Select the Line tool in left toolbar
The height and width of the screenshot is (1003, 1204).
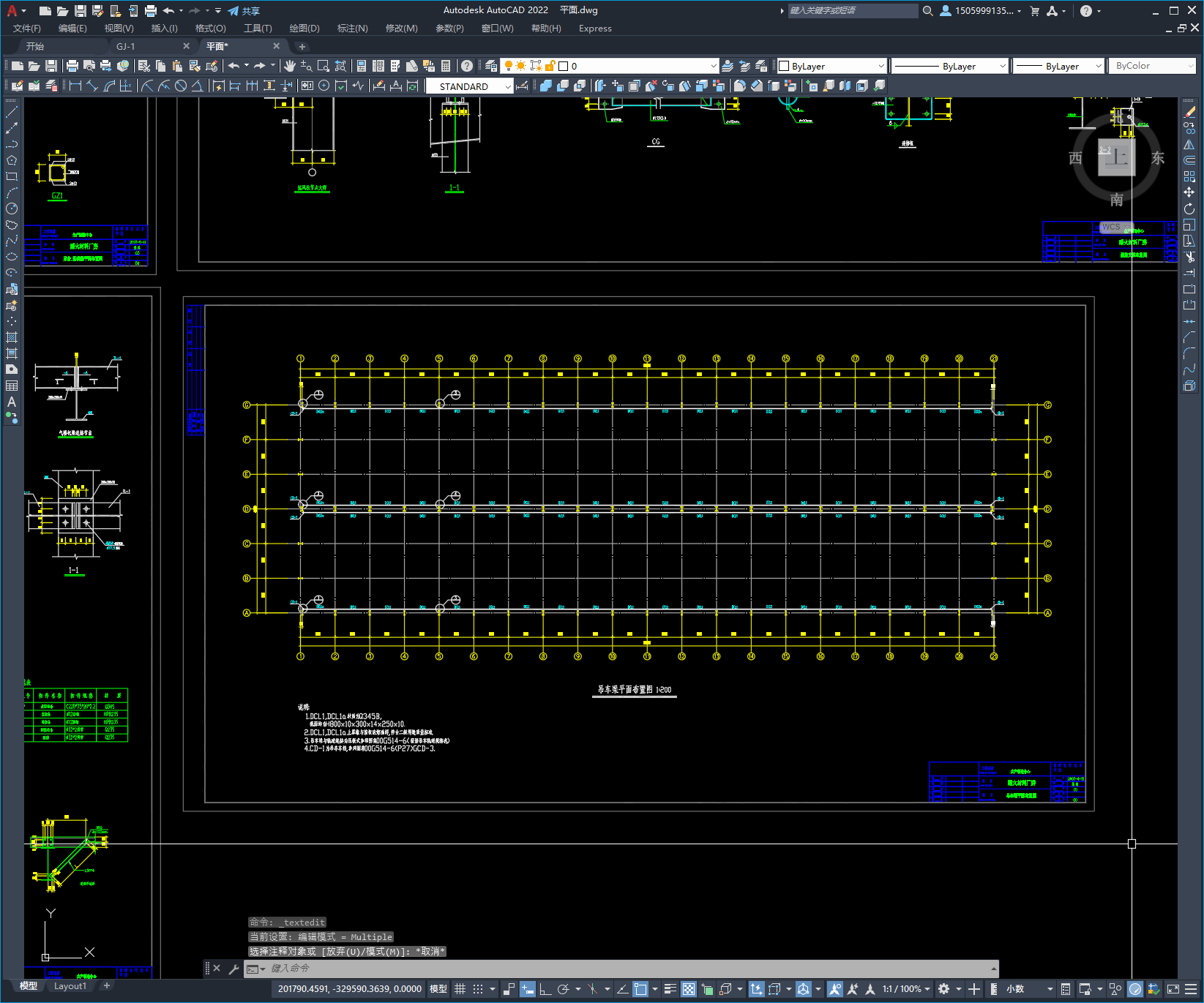click(x=12, y=112)
